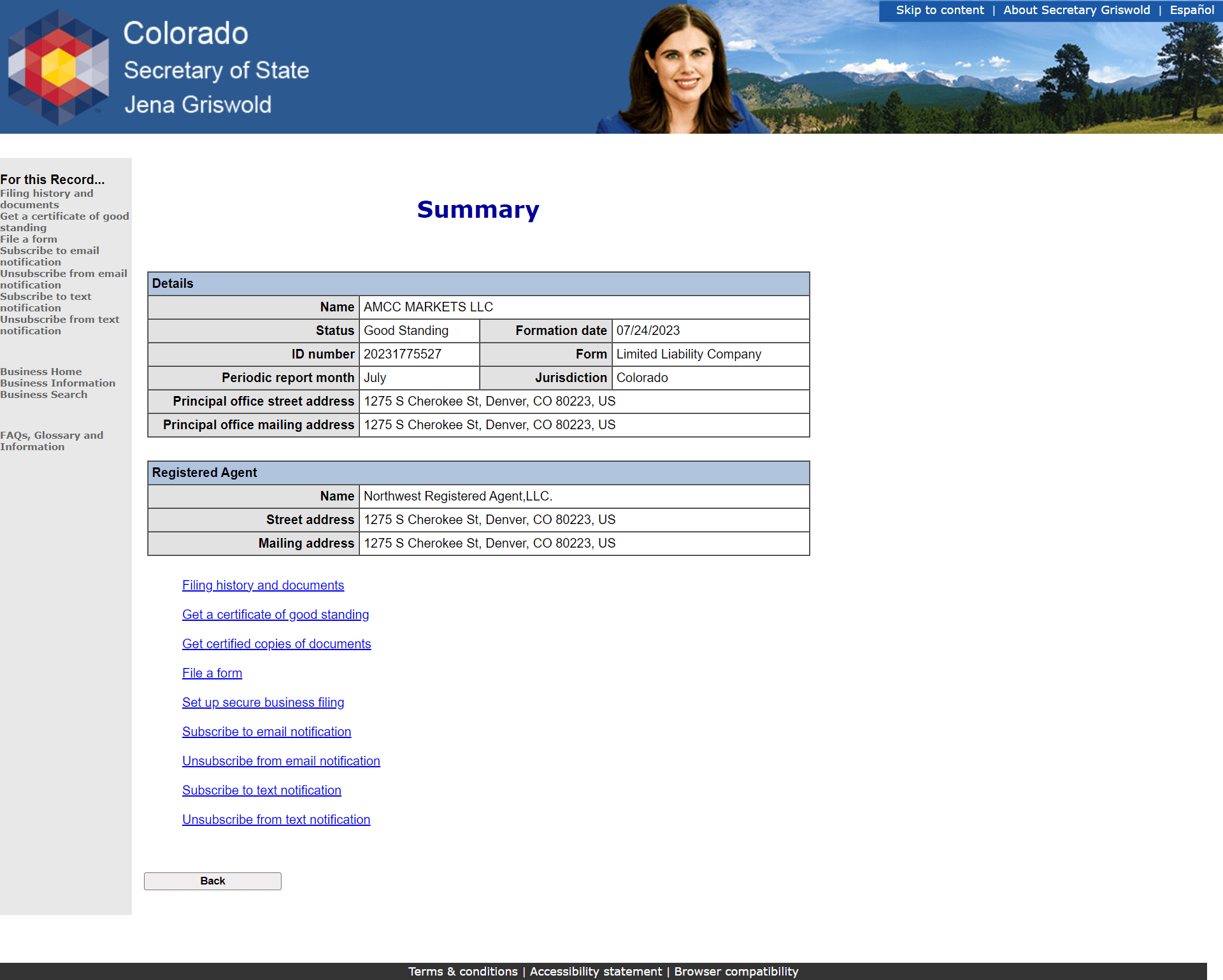Open Filing history and documents

click(262, 585)
